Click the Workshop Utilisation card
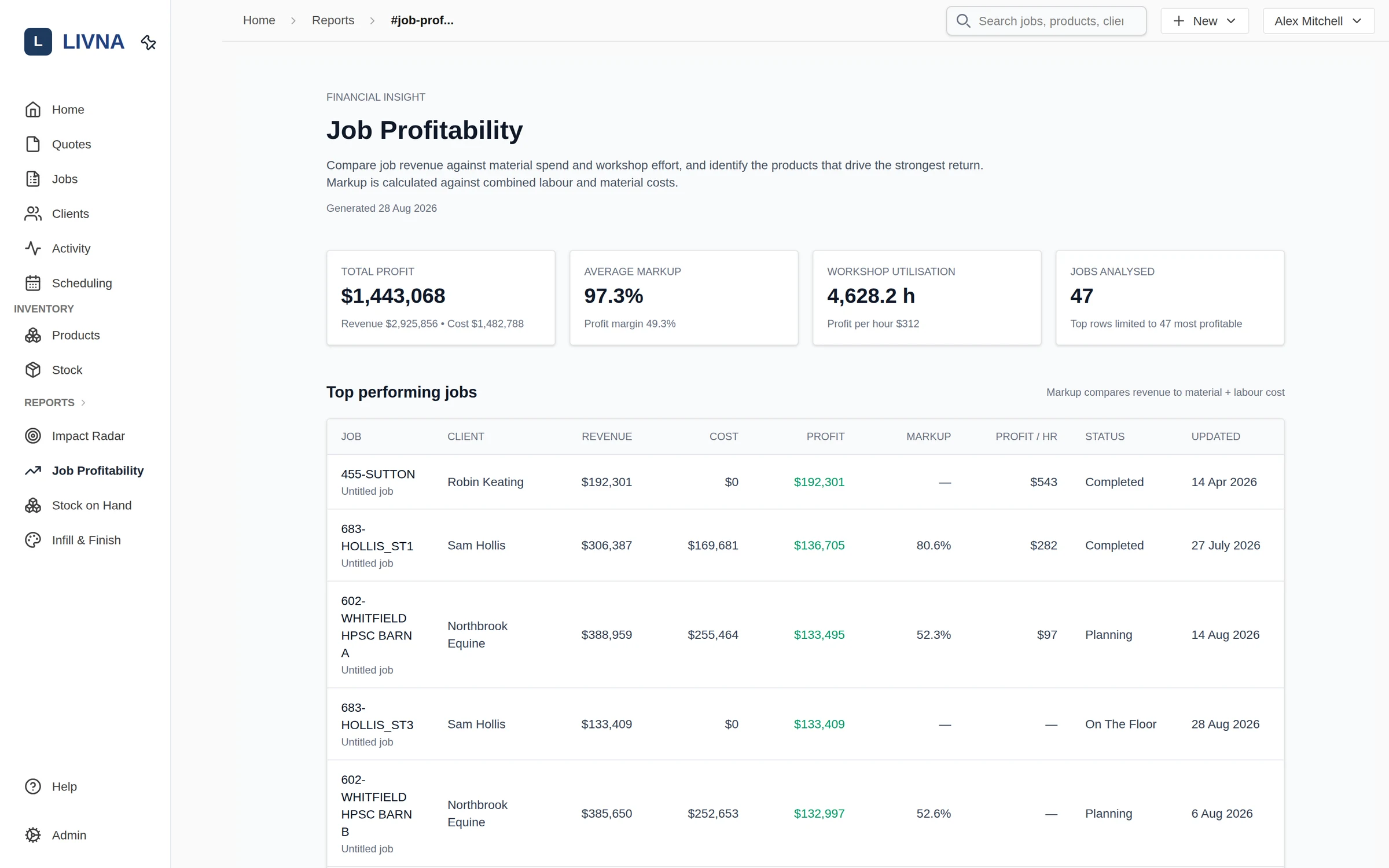This screenshot has height=868, width=1389. 927,297
